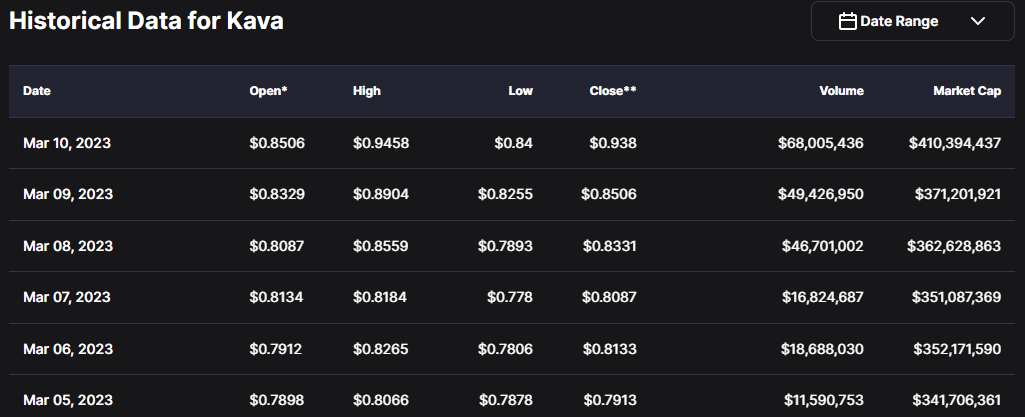The width and height of the screenshot is (1025, 417).
Task: Select the High column header
Action: click(367, 91)
